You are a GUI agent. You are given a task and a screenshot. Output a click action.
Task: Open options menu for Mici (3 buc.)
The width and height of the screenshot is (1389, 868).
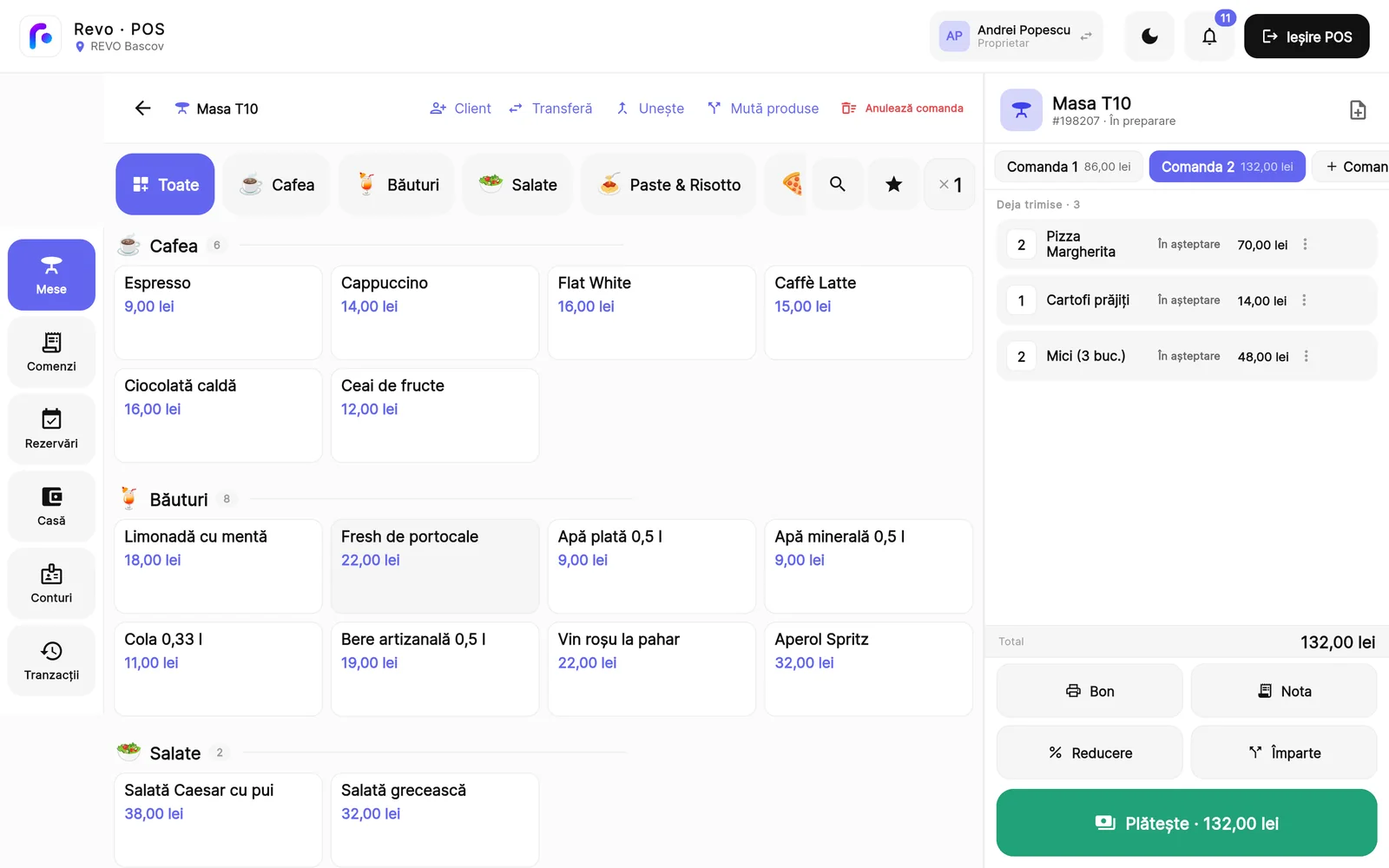[1306, 356]
